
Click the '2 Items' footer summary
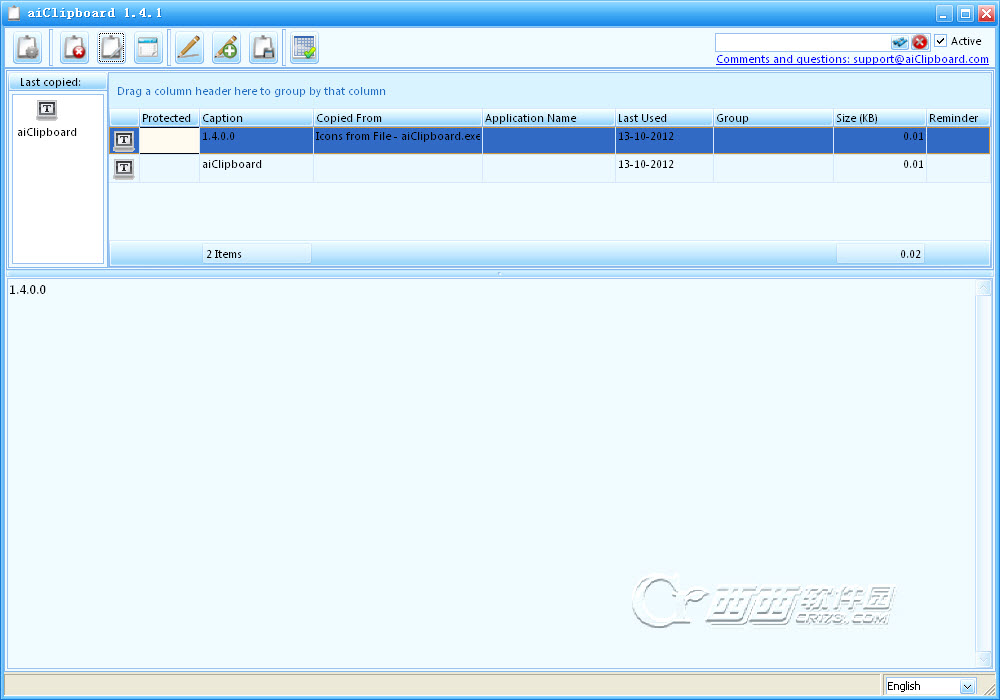pyautogui.click(x=256, y=254)
